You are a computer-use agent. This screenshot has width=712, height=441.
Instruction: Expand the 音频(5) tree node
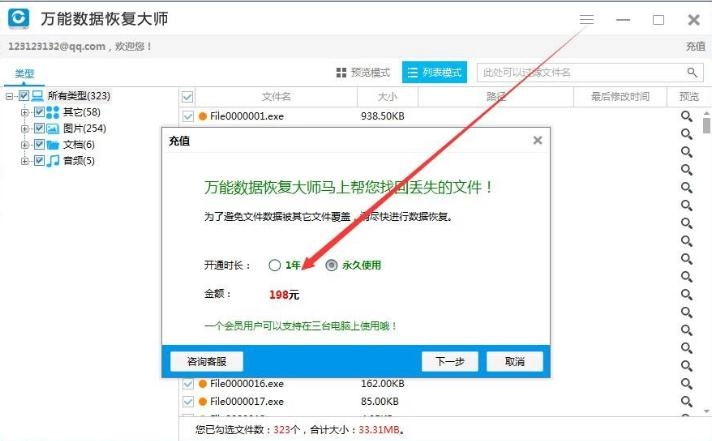point(25,161)
